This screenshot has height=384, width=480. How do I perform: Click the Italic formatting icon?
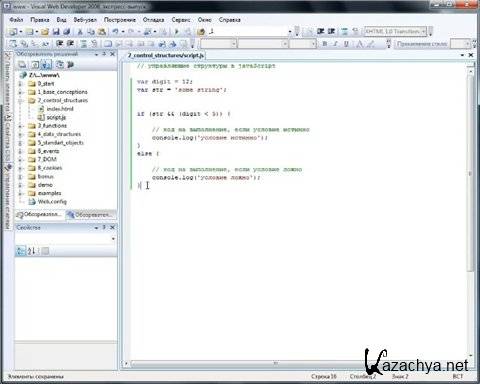tap(336, 44)
